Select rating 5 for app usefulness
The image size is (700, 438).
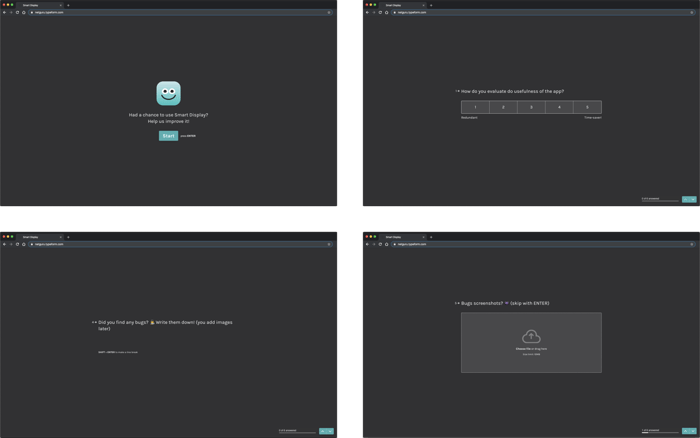click(587, 107)
